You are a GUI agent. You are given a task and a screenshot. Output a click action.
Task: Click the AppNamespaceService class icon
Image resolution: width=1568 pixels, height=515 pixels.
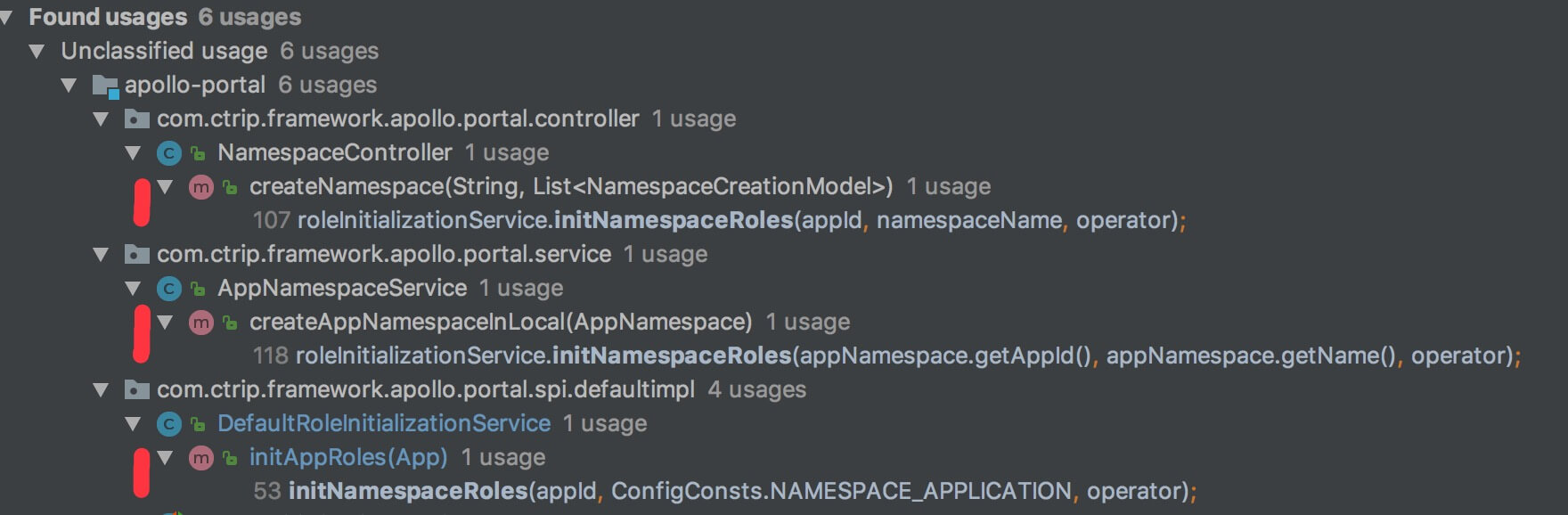[x=168, y=289]
